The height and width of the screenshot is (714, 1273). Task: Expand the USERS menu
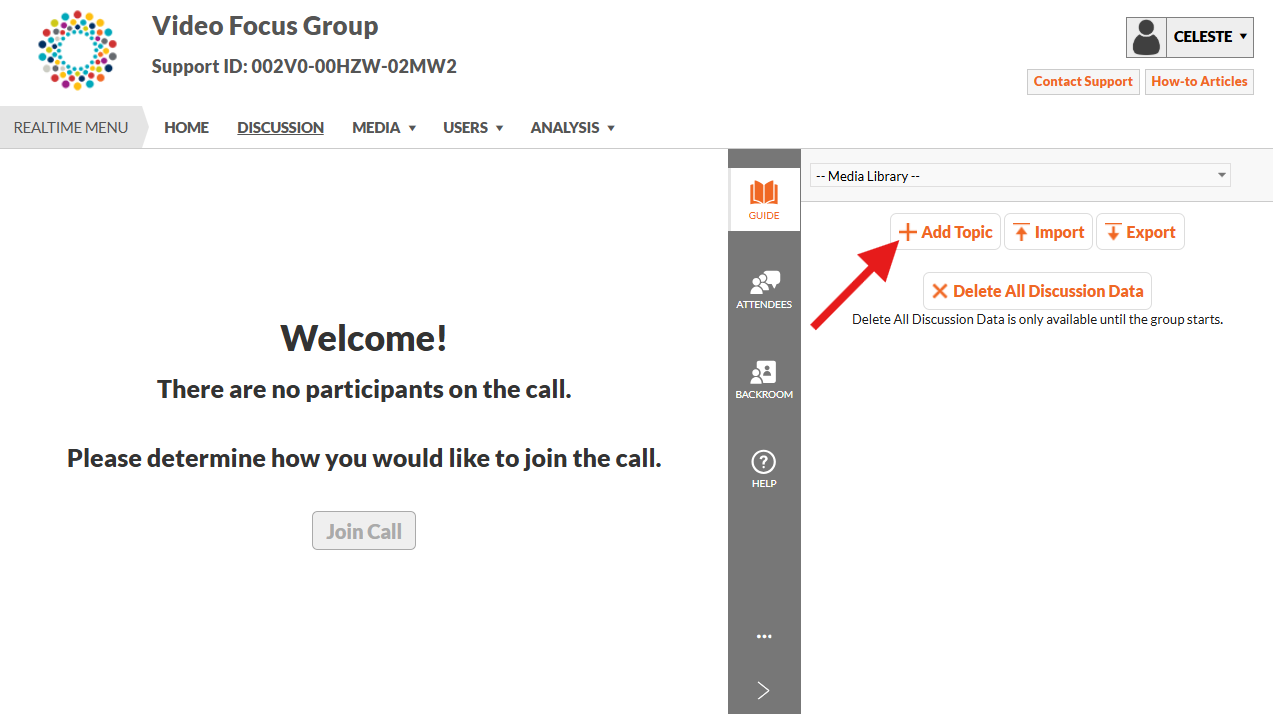pos(473,128)
